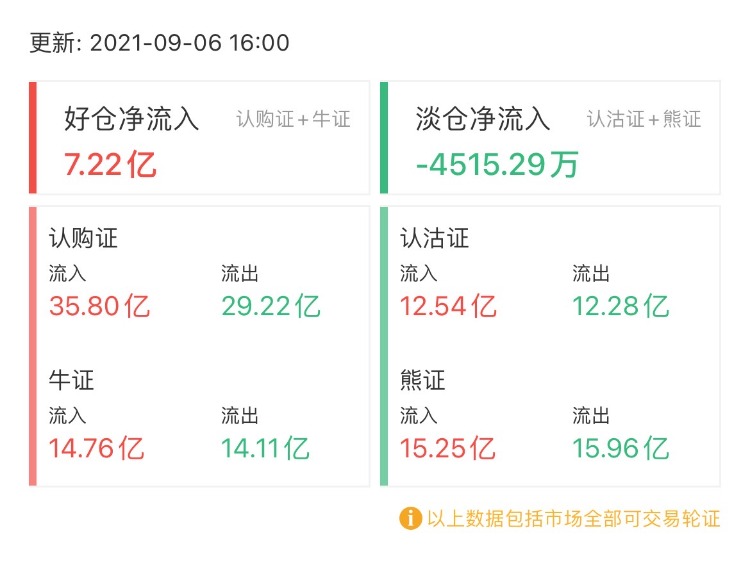
Task: Click 牛证 inflow value 14.76亿
Action: coord(97,448)
